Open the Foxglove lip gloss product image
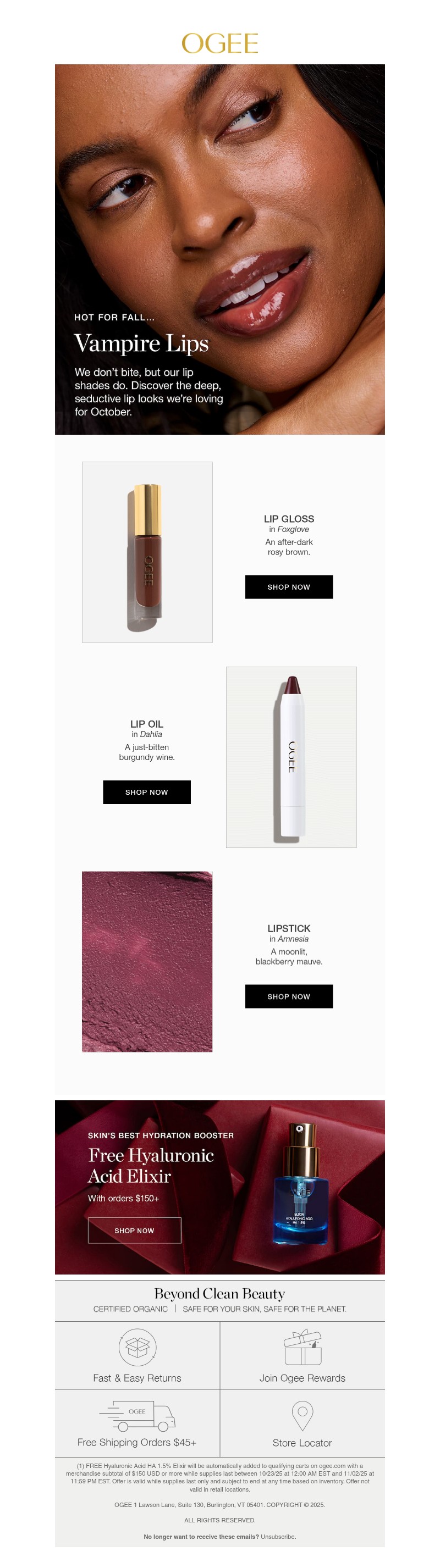 [147, 552]
